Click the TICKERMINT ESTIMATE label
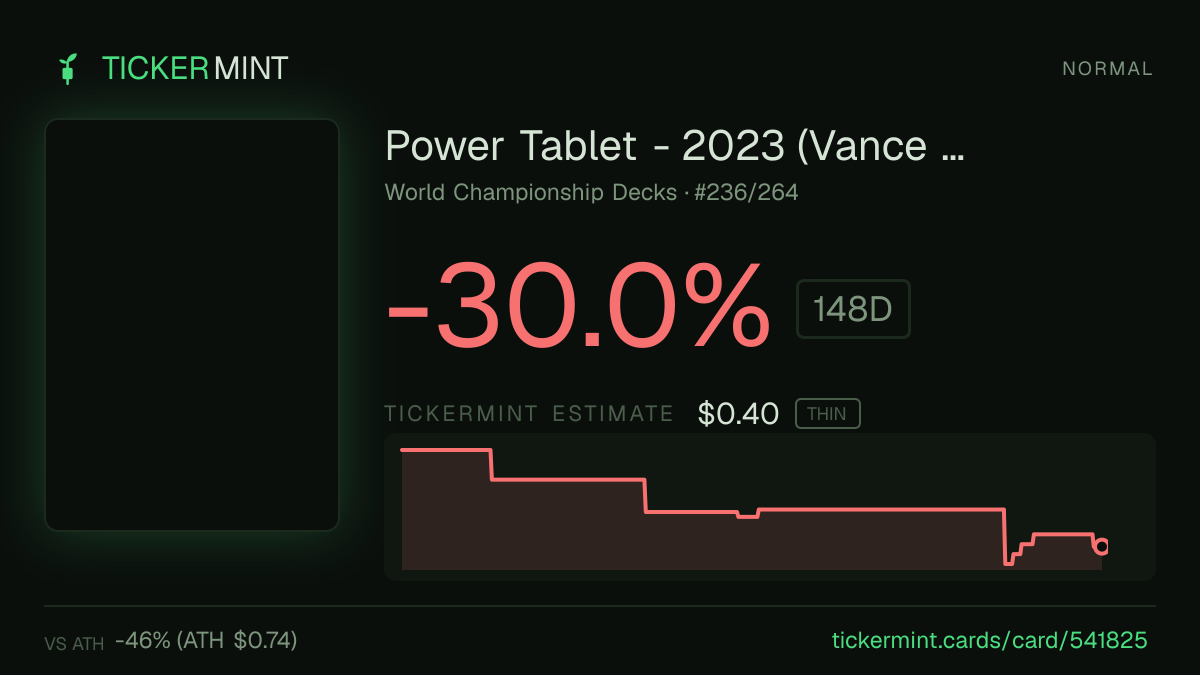Screen dimensions: 1200x675 [529, 414]
